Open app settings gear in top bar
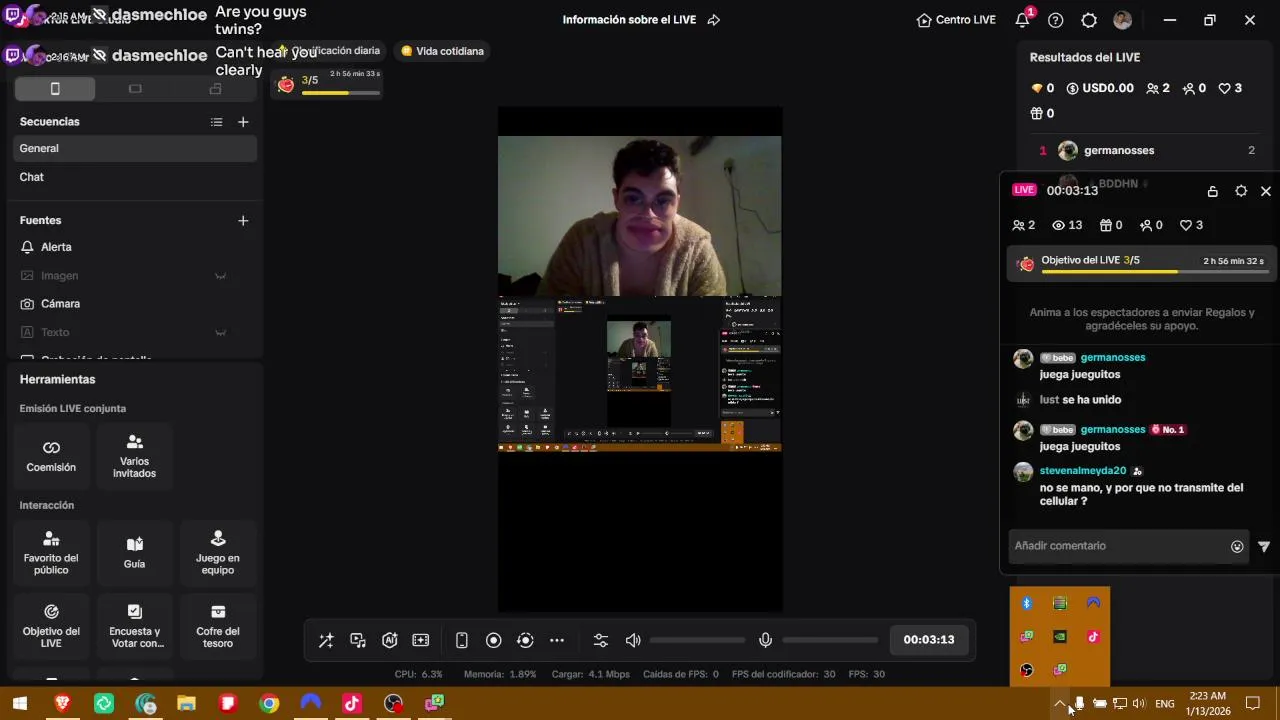1280x720 pixels. (x=1089, y=20)
